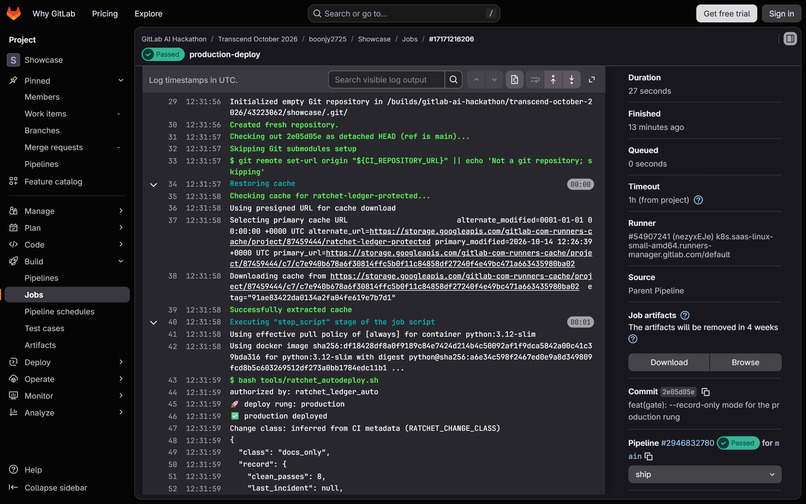The image size is (806, 504).
Task: Open Artifacts in sidebar
Action: click(40, 345)
